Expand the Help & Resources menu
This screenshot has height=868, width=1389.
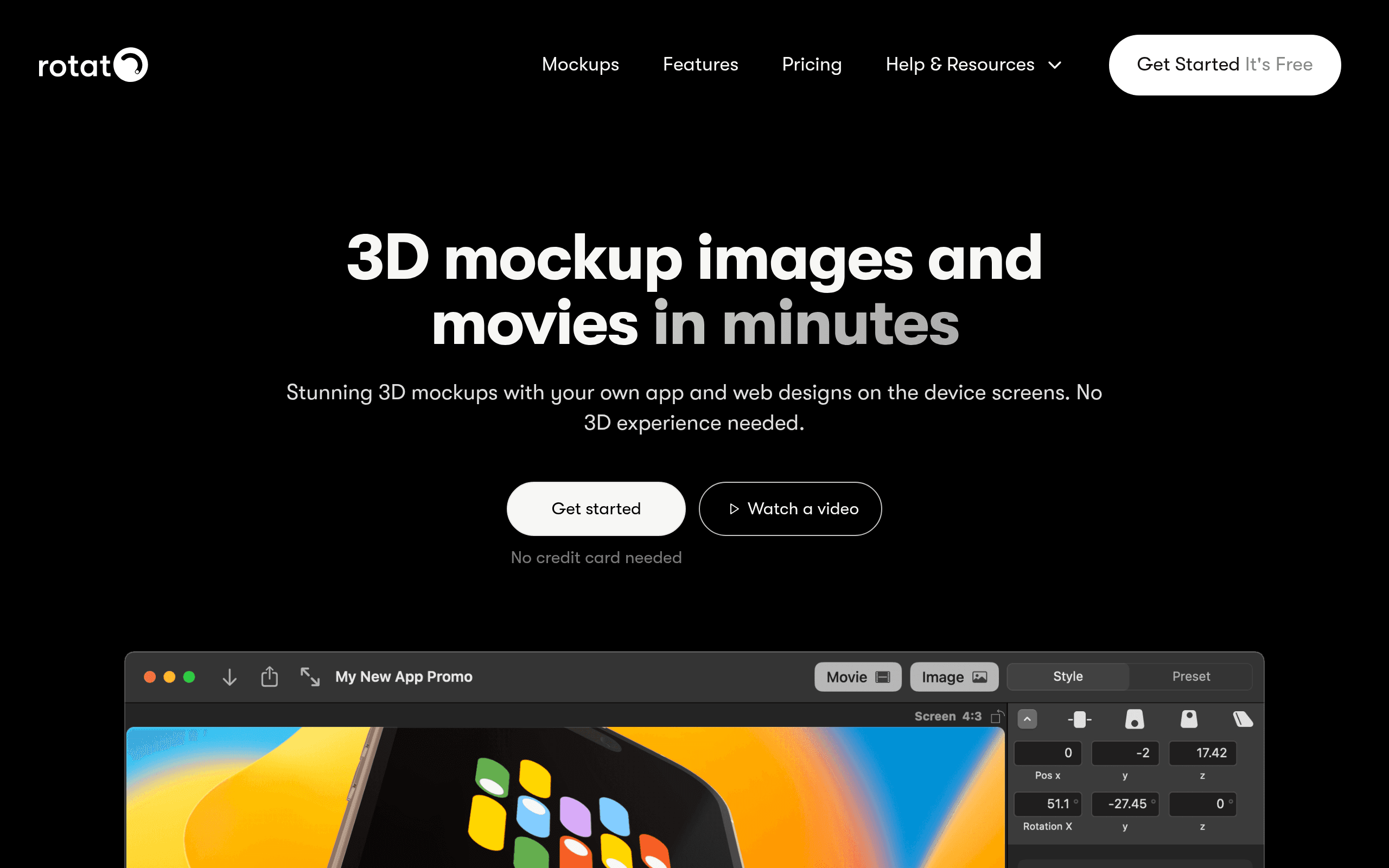[973, 65]
